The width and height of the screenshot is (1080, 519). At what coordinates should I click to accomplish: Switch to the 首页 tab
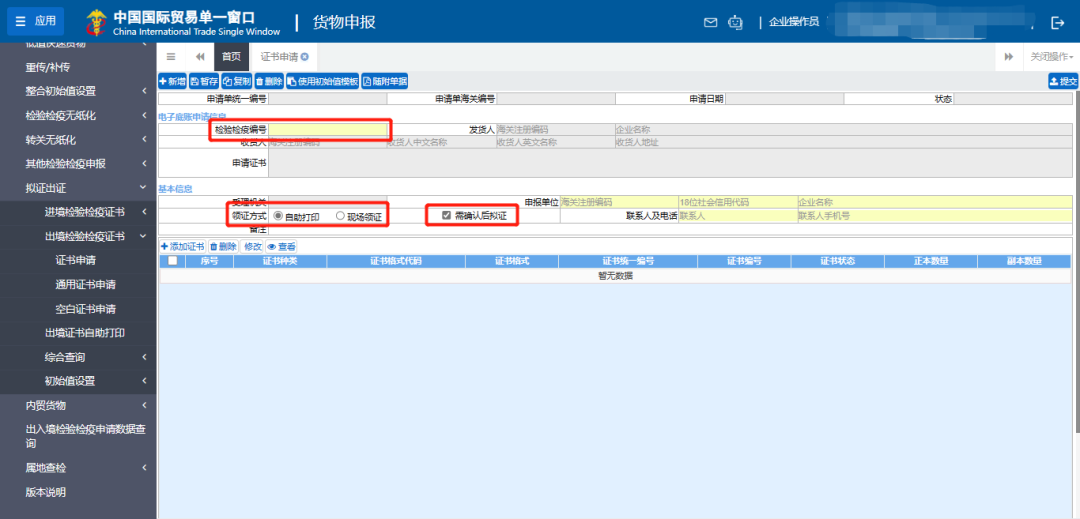231,56
